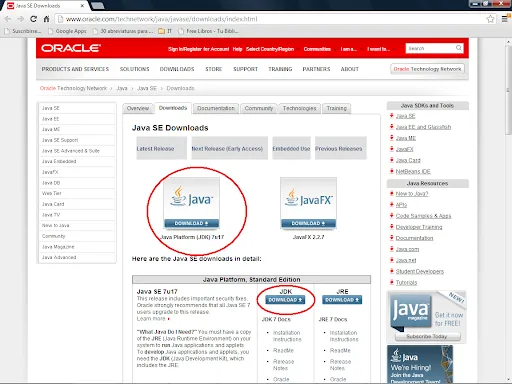512x384 pixels.
Task: Click Sign In/Register for Account
Action: (199, 49)
